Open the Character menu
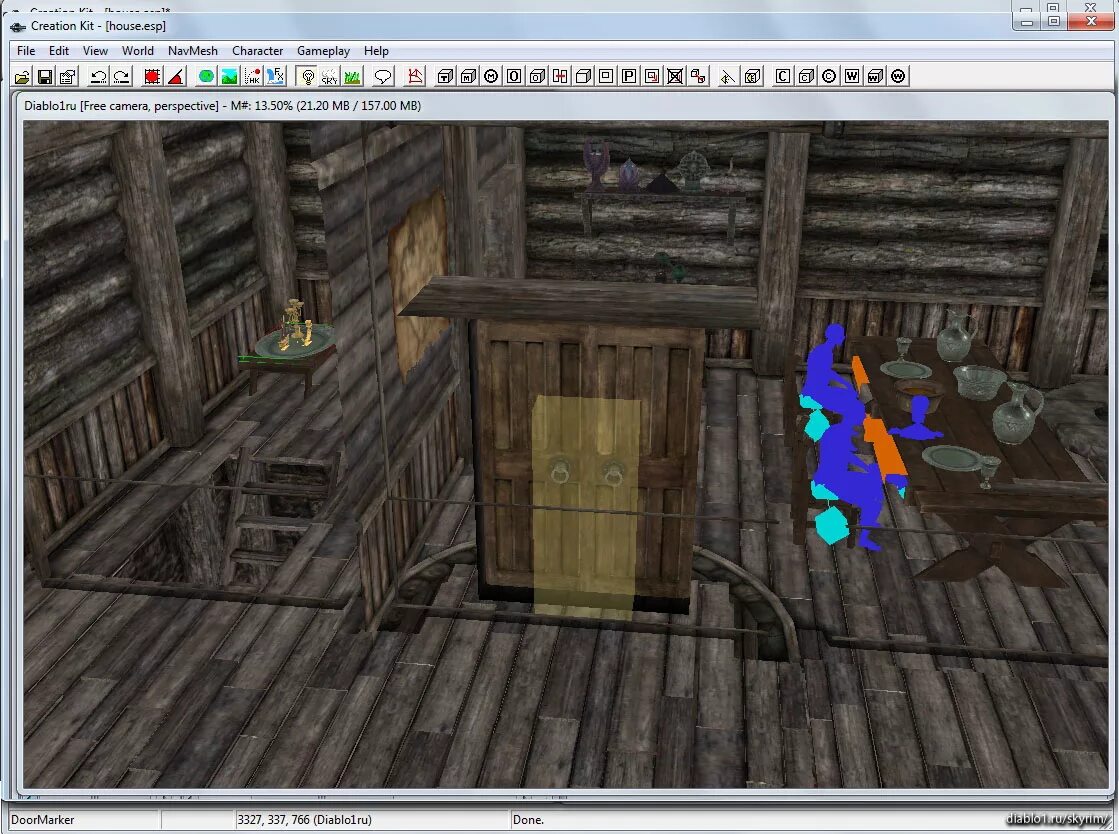The width and height of the screenshot is (1119, 834). [257, 51]
